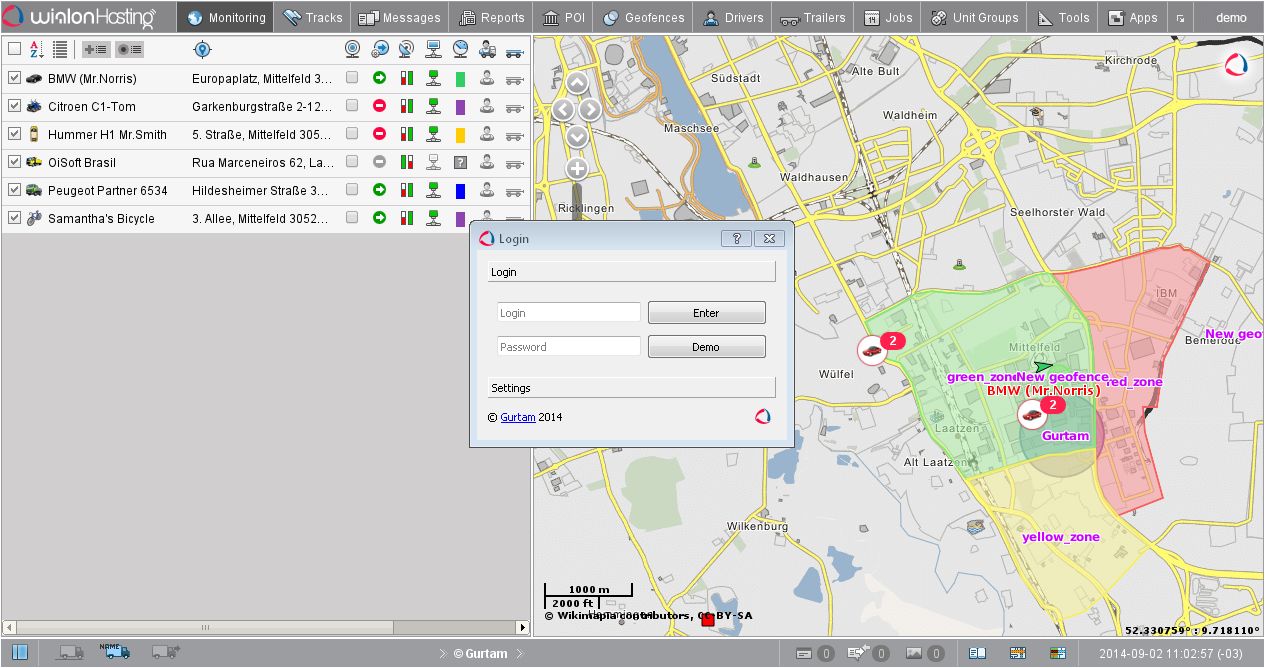
Task: Click the record-style list button in panel toolbar
Action: pos(129,49)
